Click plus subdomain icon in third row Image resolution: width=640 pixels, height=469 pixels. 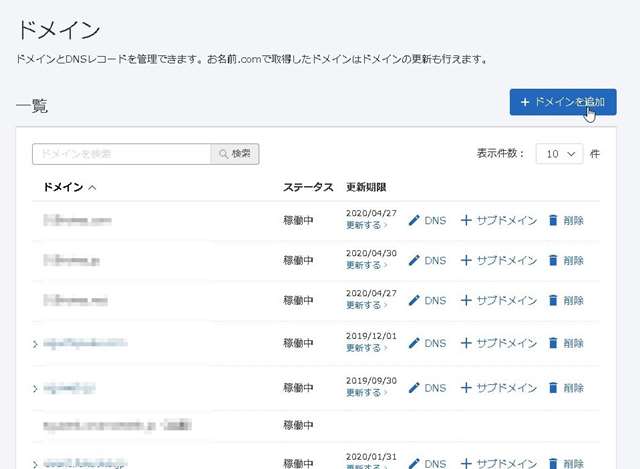click(465, 300)
